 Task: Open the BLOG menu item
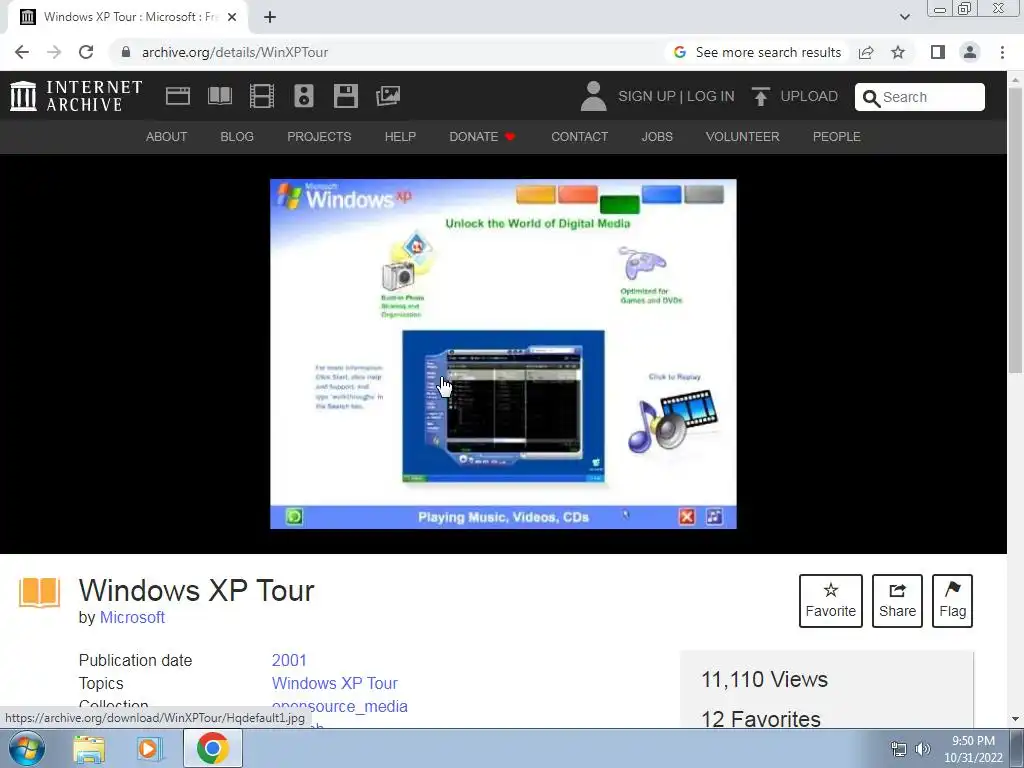[237, 136]
